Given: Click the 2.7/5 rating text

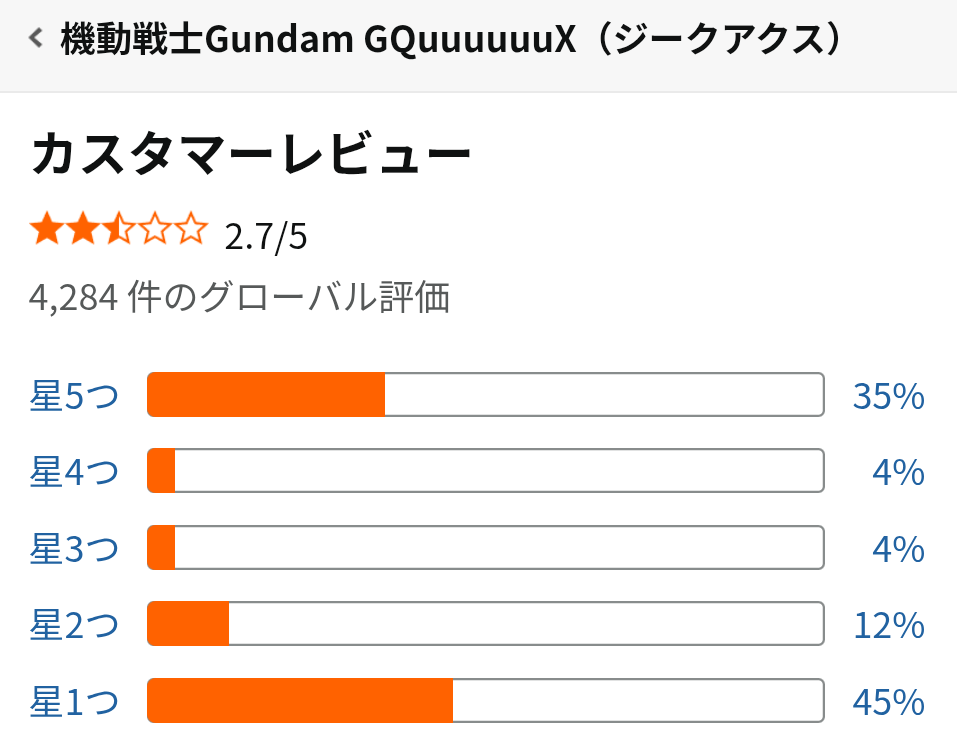Looking at the screenshot, I should point(266,237).
